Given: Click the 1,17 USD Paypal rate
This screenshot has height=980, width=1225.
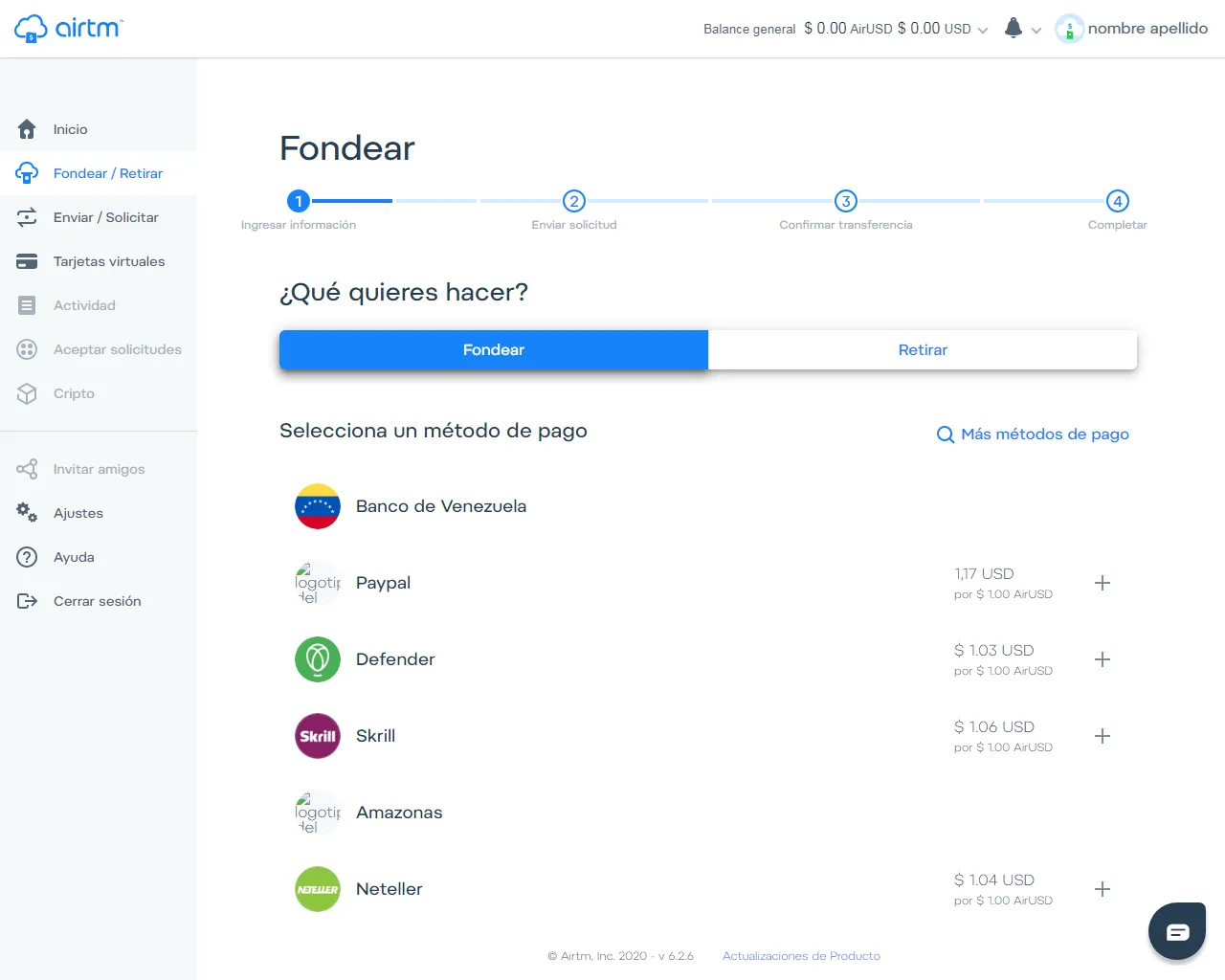Looking at the screenshot, I should click(984, 574).
